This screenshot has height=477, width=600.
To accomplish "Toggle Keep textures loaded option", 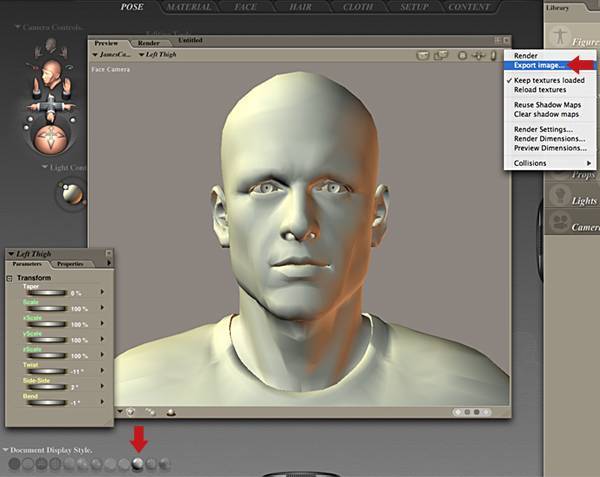I will tap(549, 80).
